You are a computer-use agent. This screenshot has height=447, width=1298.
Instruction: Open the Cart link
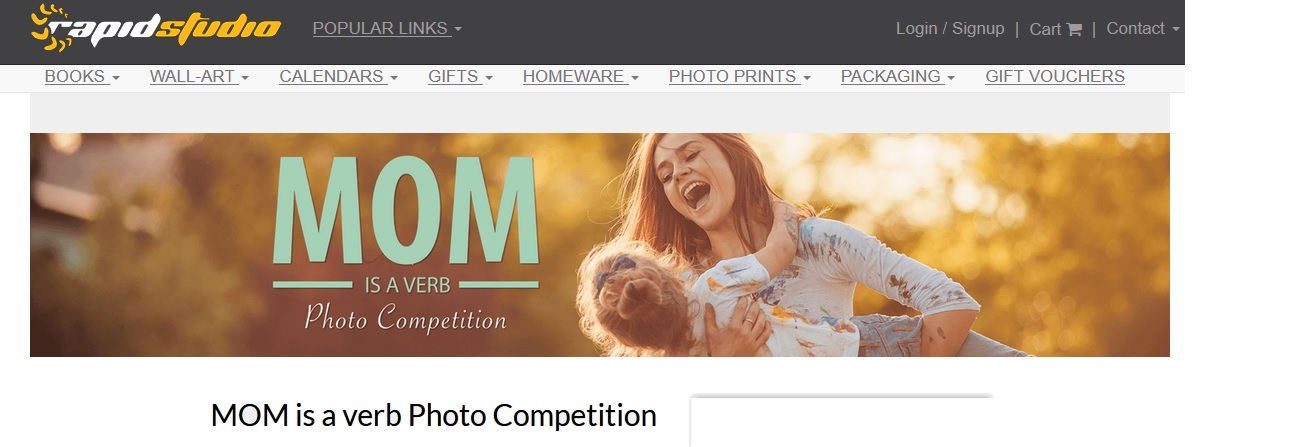point(1056,29)
